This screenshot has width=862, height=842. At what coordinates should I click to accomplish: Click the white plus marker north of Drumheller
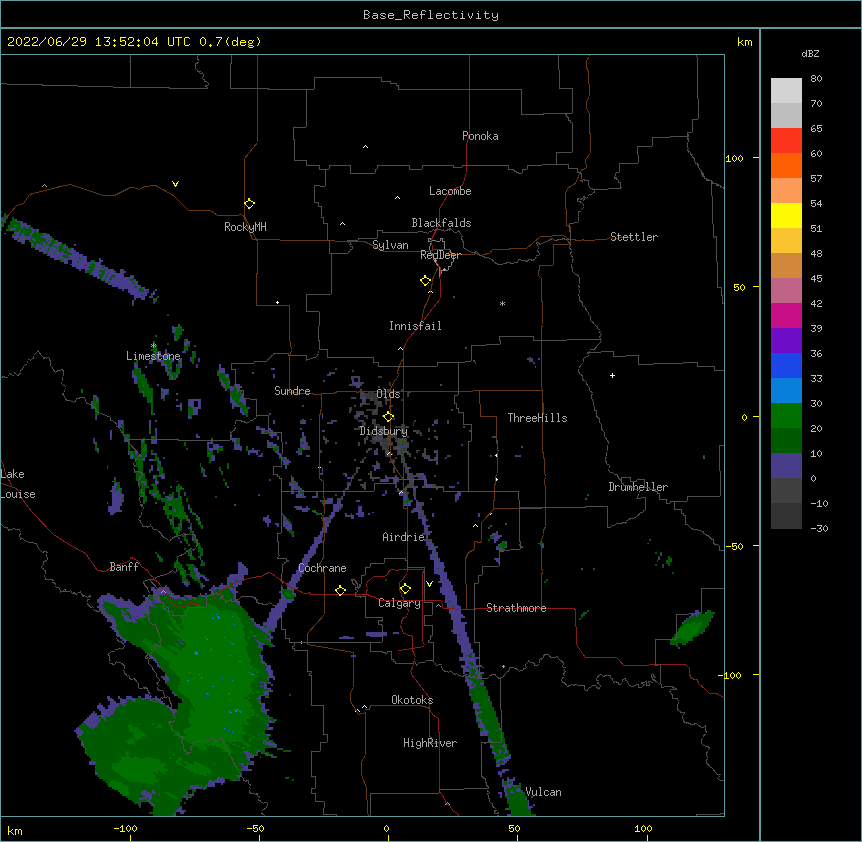tap(612, 375)
